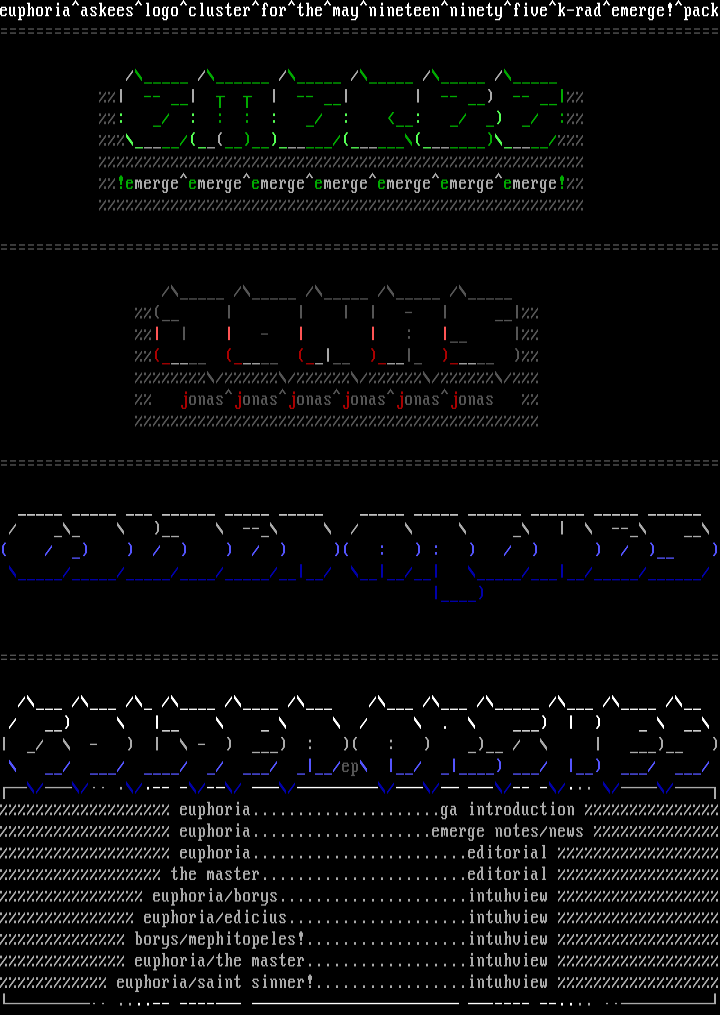Click the repeating 'jonas^jonas' text line
This screenshot has width=720, height=1015.
[x=338, y=400]
